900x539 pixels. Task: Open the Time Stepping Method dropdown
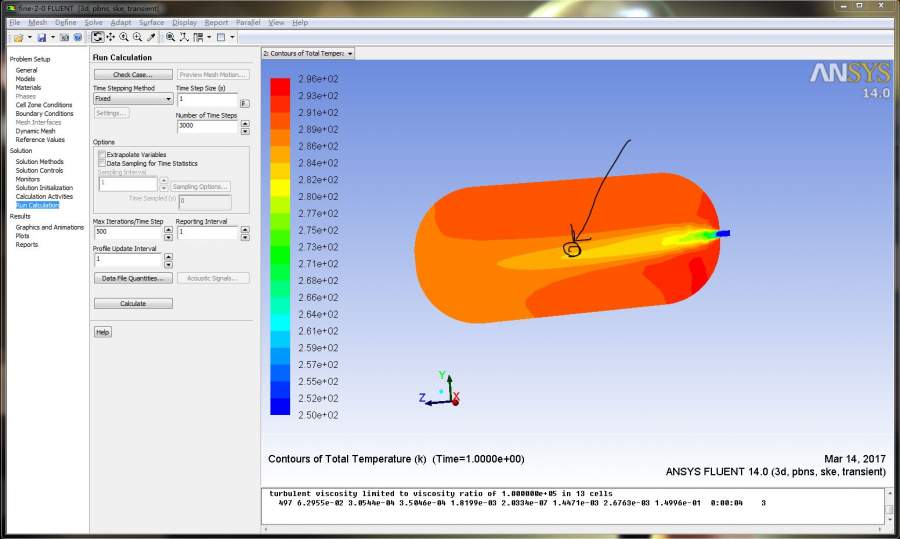(133, 99)
